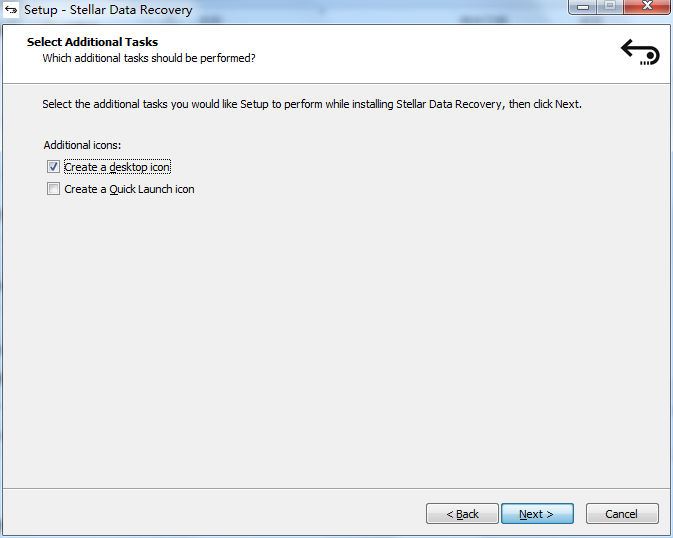Screen dimensions: 673x538
Task: Click the 'Create a Quick Launch icon' label text
Action: 129,189
